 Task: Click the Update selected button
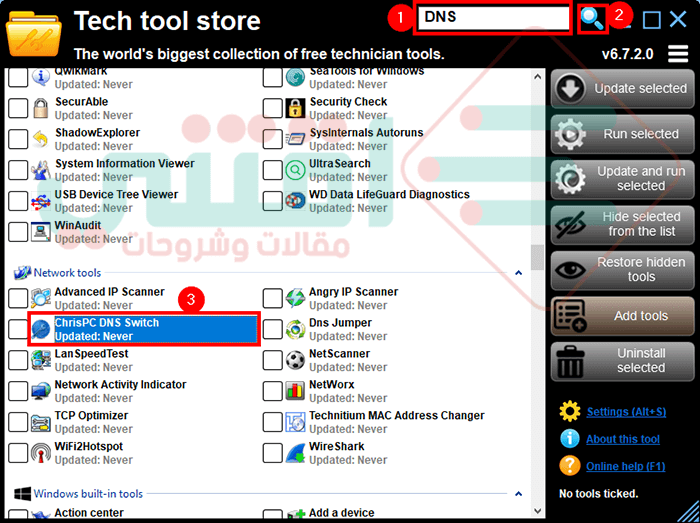click(x=623, y=88)
